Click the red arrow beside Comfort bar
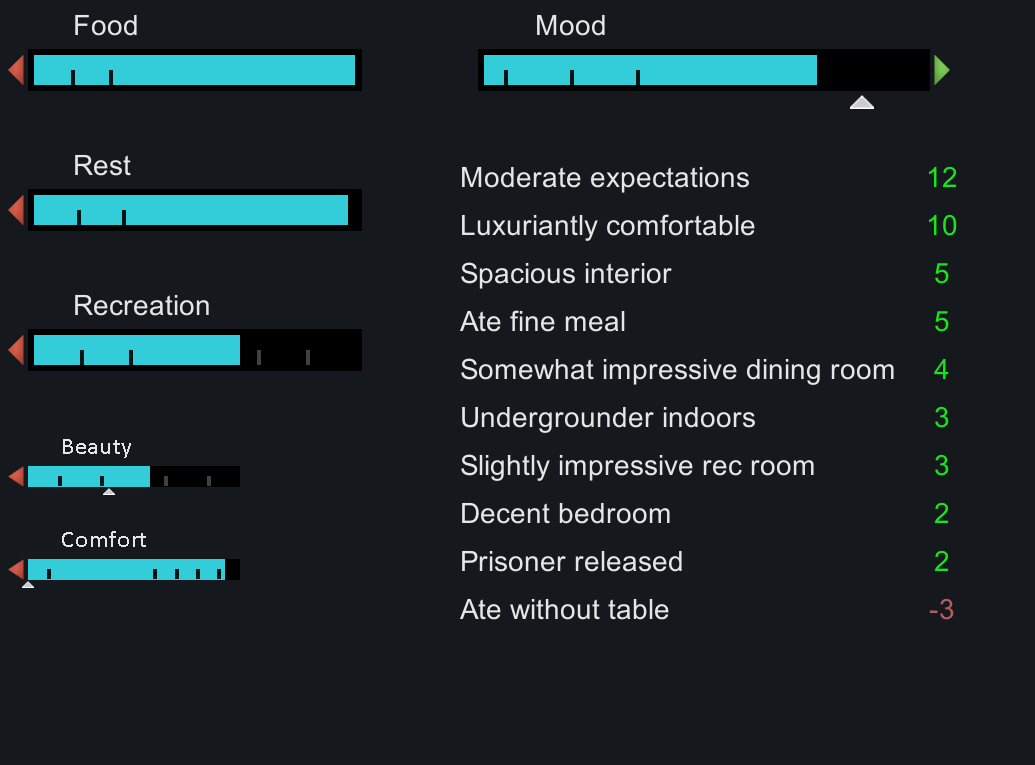 (x=16, y=569)
